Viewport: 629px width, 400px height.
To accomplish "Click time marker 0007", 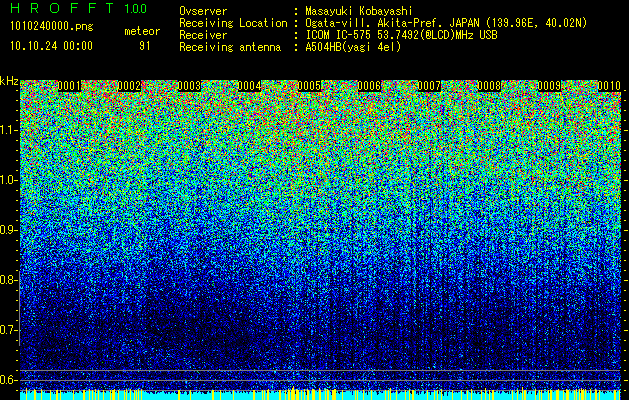I will coord(429,86).
